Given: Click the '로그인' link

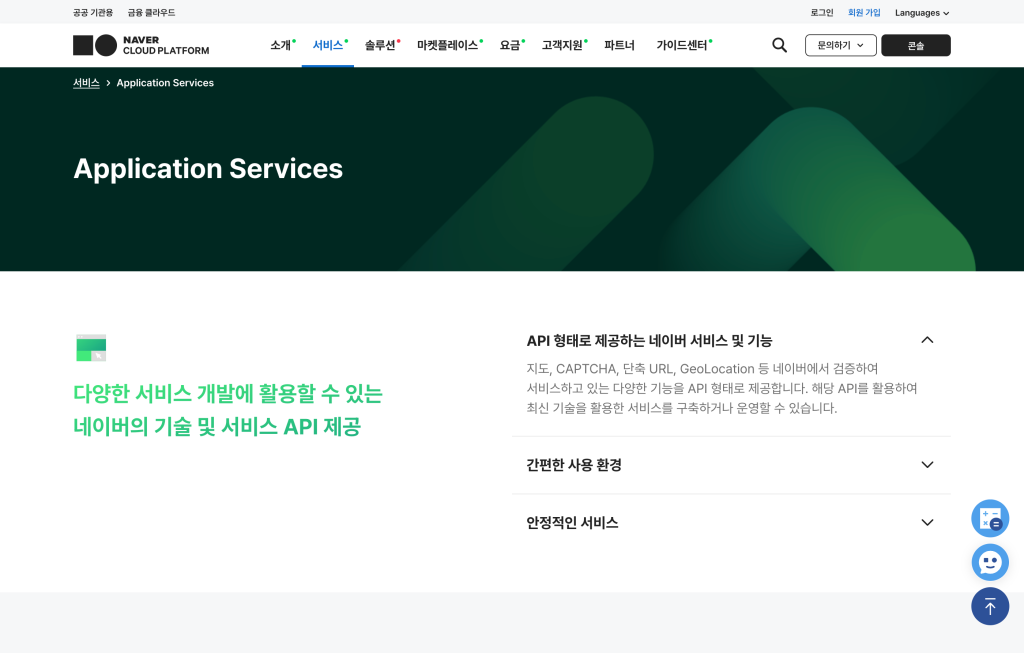Looking at the screenshot, I should 822,13.
